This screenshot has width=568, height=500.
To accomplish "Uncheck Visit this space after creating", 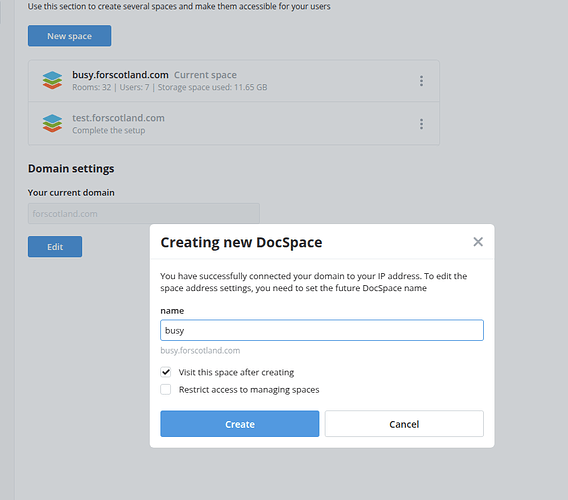I will pos(166,372).
